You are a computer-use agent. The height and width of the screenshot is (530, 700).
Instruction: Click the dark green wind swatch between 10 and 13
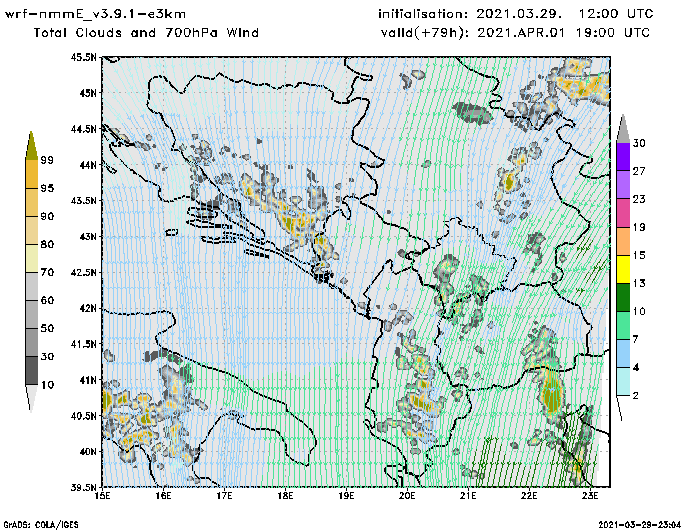coord(623,297)
